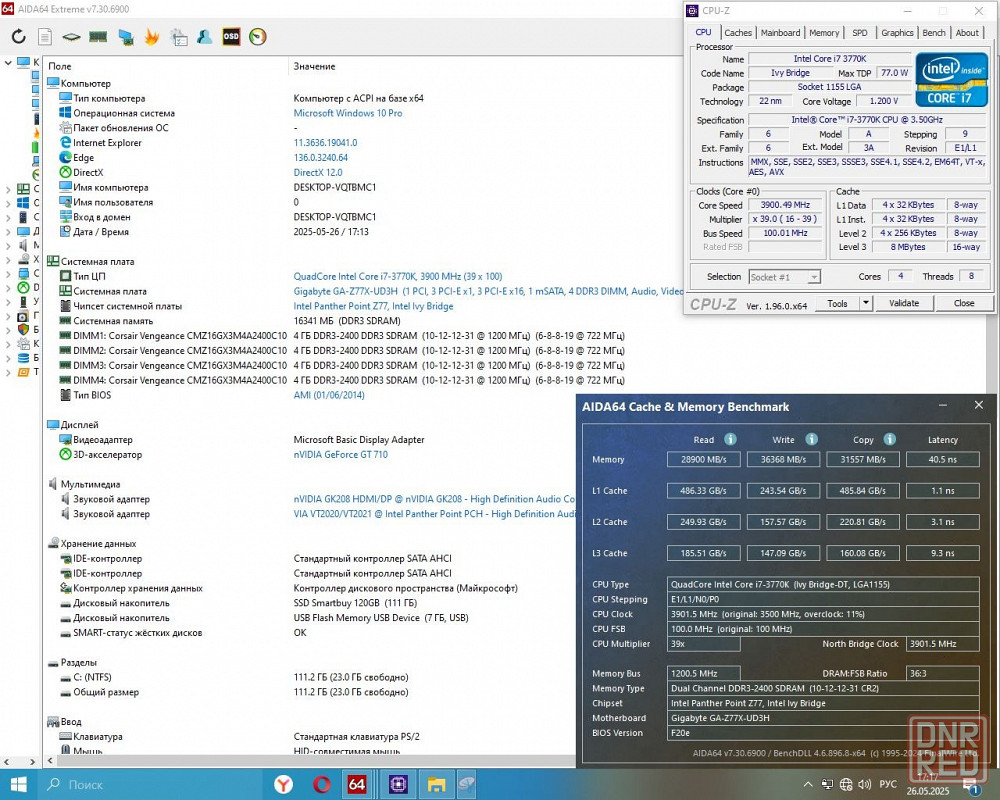Expand the database icon node in left tree
1000x800 pixels.
tap(8, 358)
